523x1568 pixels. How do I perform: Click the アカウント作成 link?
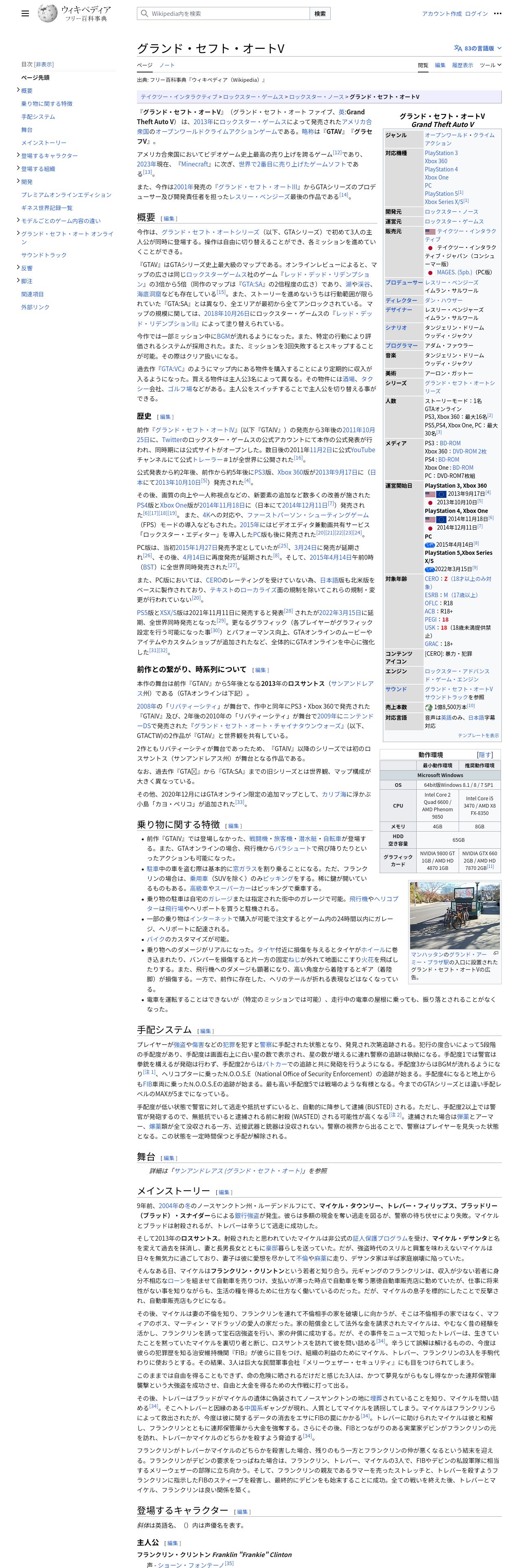pyautogui.click(x=442, y=13)
